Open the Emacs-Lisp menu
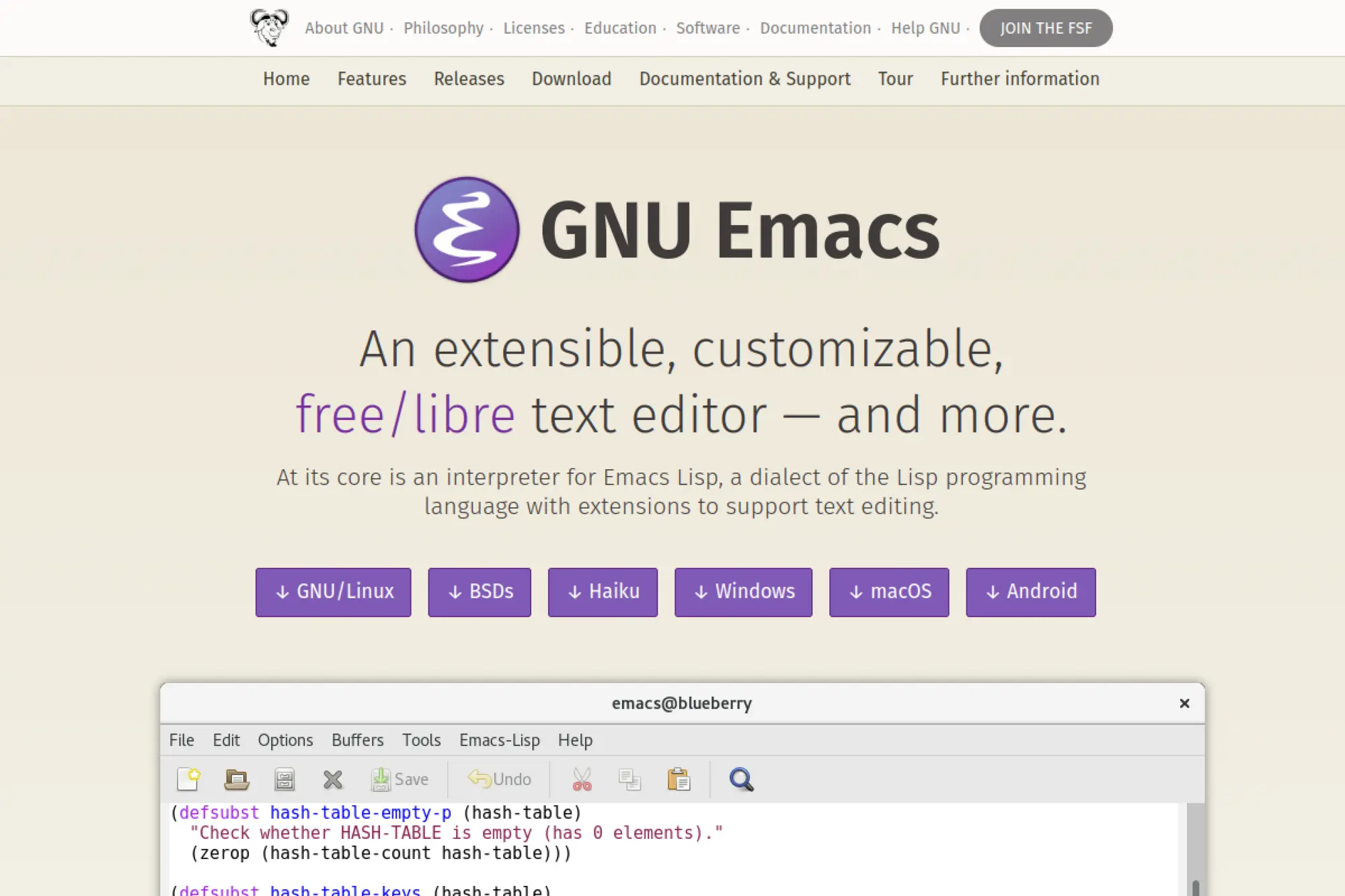This screenshot has width=1345, height=896. click(499, 740)
